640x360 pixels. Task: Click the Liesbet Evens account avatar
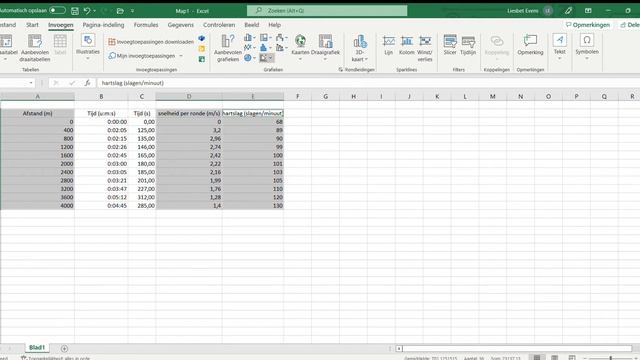click(x=548, y=11)
